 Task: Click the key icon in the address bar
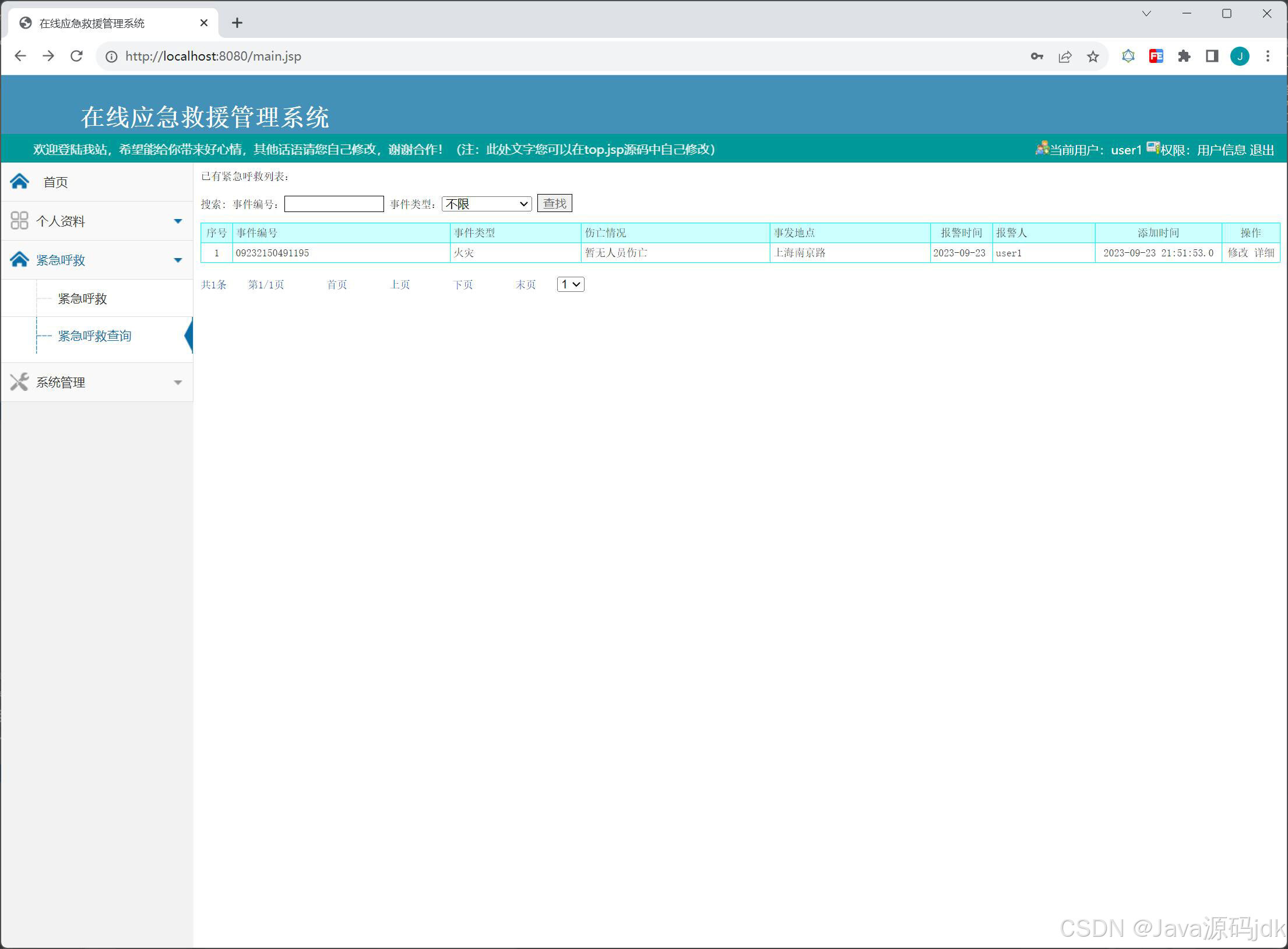click(1037, 56)
